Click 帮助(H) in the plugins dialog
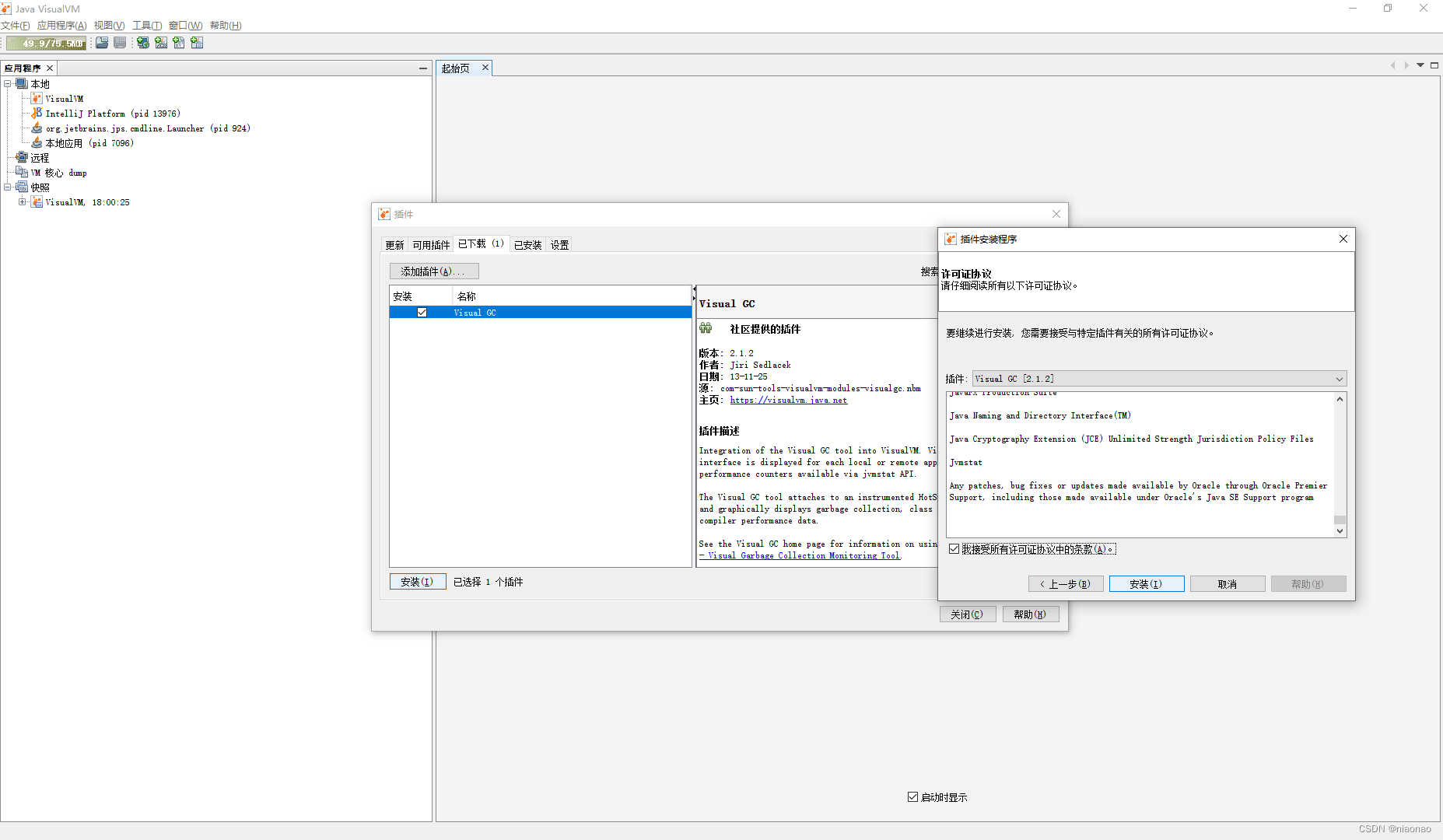 pyautogui.click(x=1031, y=614)
